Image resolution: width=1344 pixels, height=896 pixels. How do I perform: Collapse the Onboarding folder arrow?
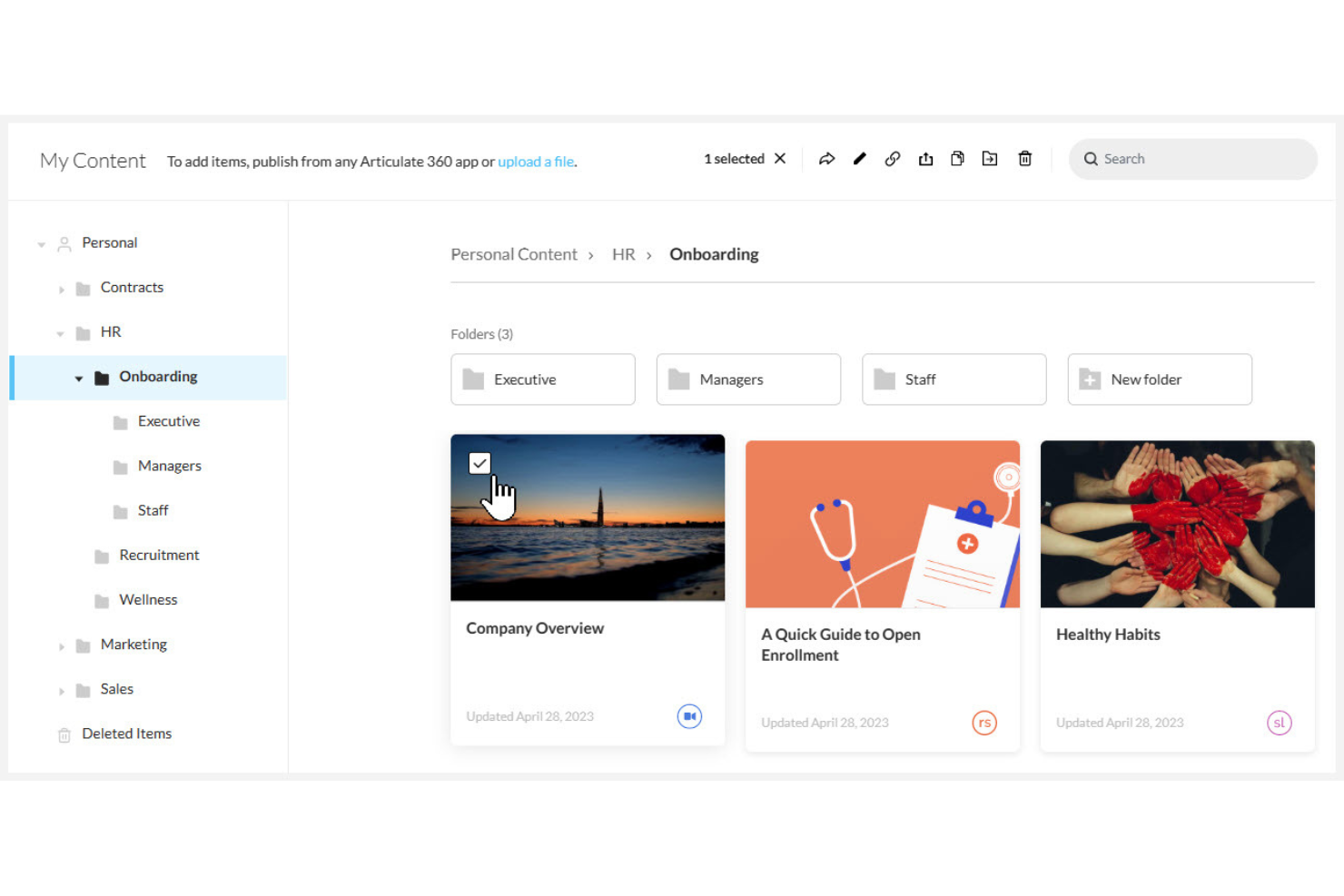pyautogui.click(x=79, y=379)
